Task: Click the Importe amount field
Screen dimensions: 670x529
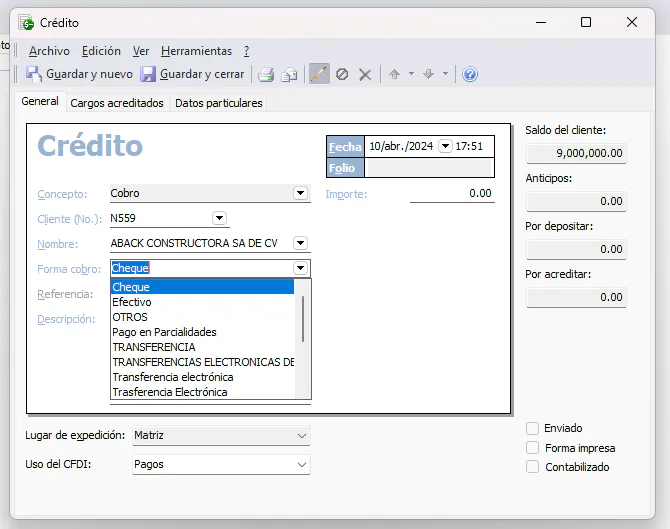Action: point(451,194)
